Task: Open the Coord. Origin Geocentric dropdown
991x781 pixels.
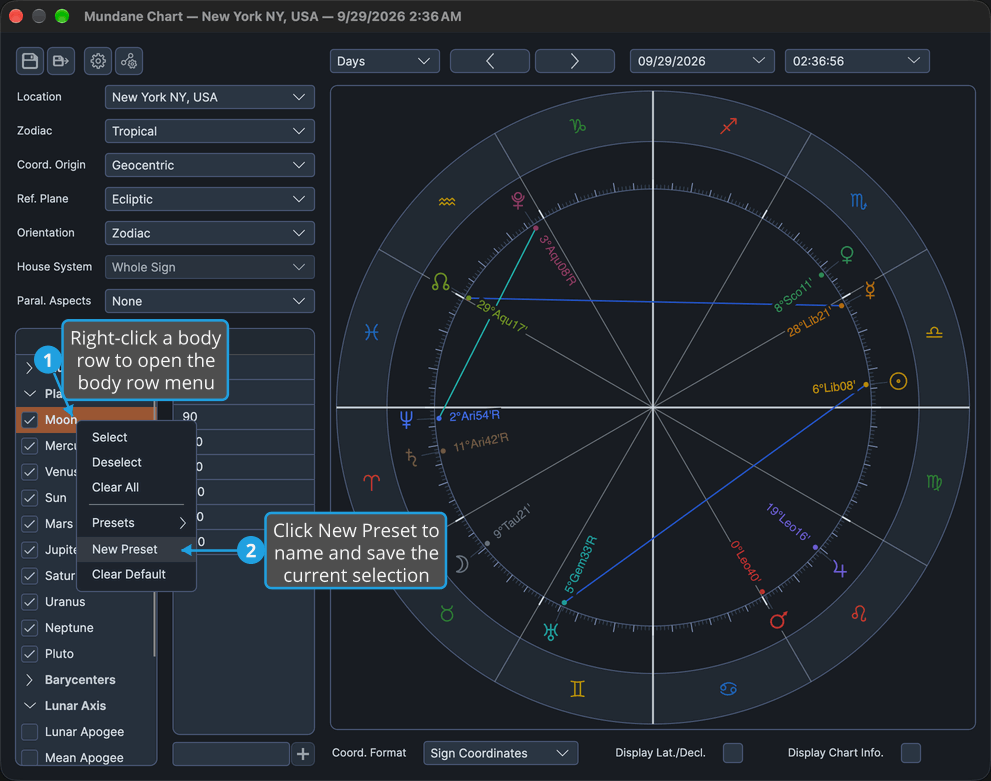Action: (x=210, y=166)
